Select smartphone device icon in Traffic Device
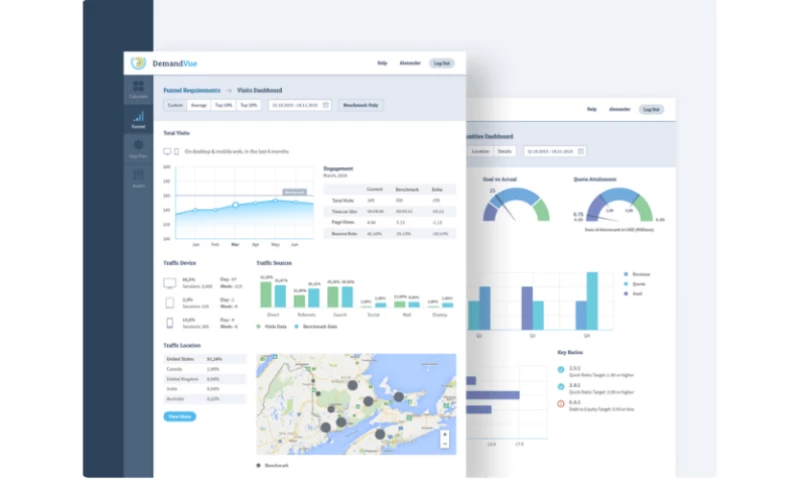The image size is (800, 480). 170,322
